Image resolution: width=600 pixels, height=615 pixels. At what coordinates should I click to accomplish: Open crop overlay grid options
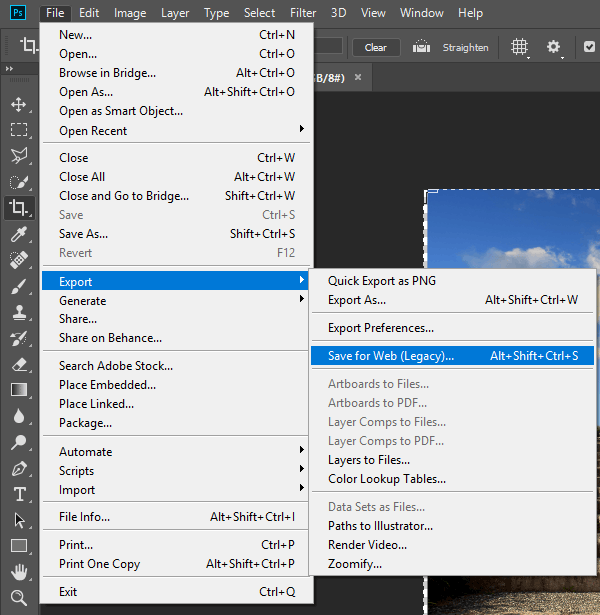point(520,47)
